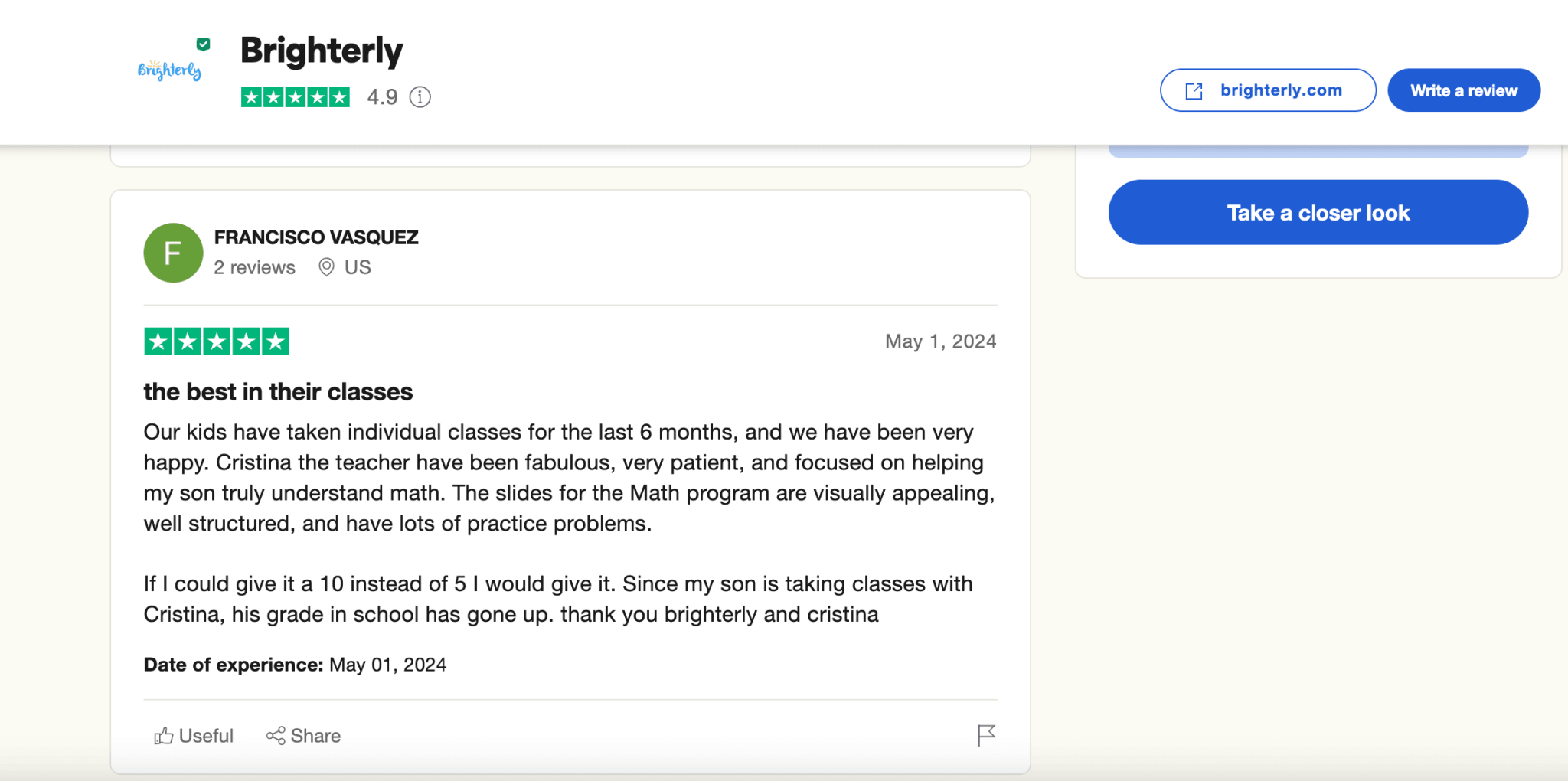Click the '2 reviews' text under reviewer name
Screen dimensions: 1568x781
[x=254, y=267]
